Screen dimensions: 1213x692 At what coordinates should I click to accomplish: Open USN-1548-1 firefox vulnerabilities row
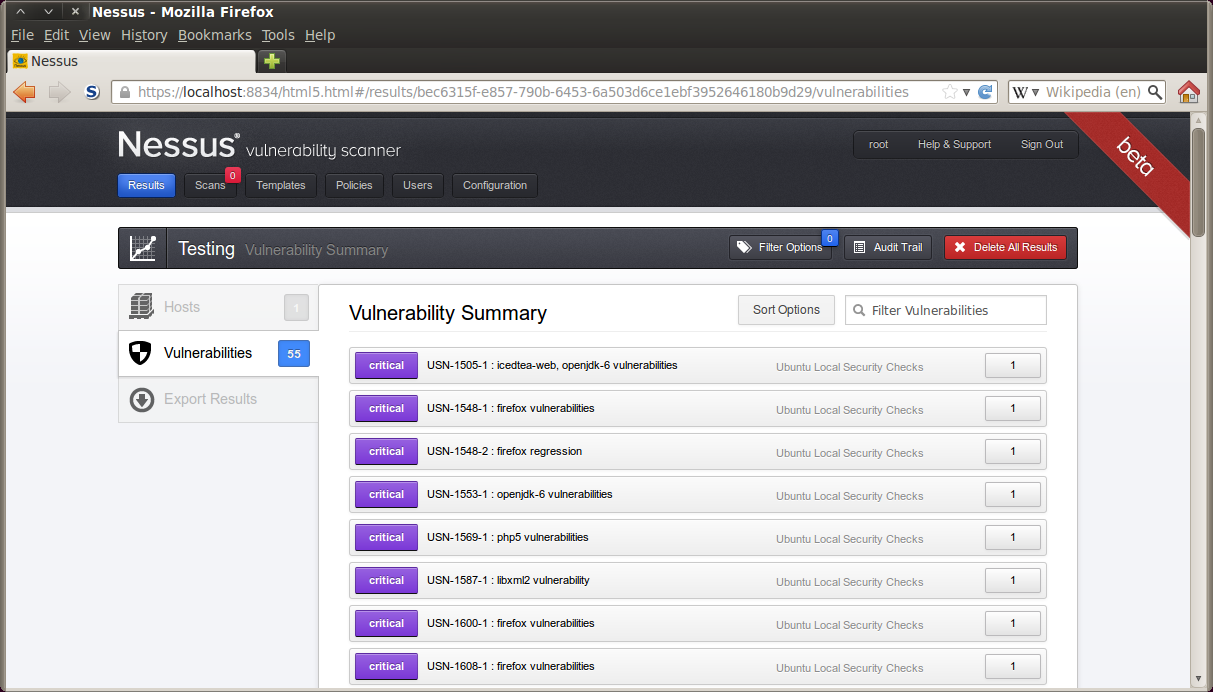click(698, 409)
